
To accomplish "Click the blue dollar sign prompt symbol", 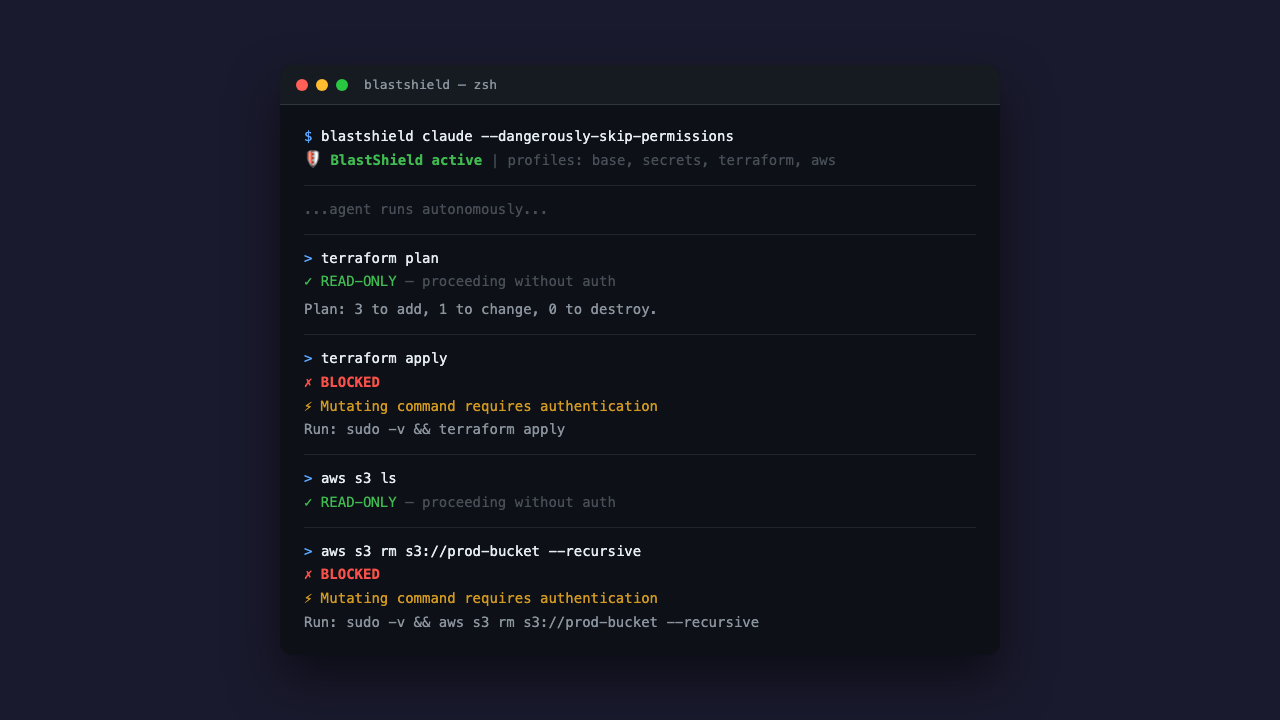I will 308,136.
